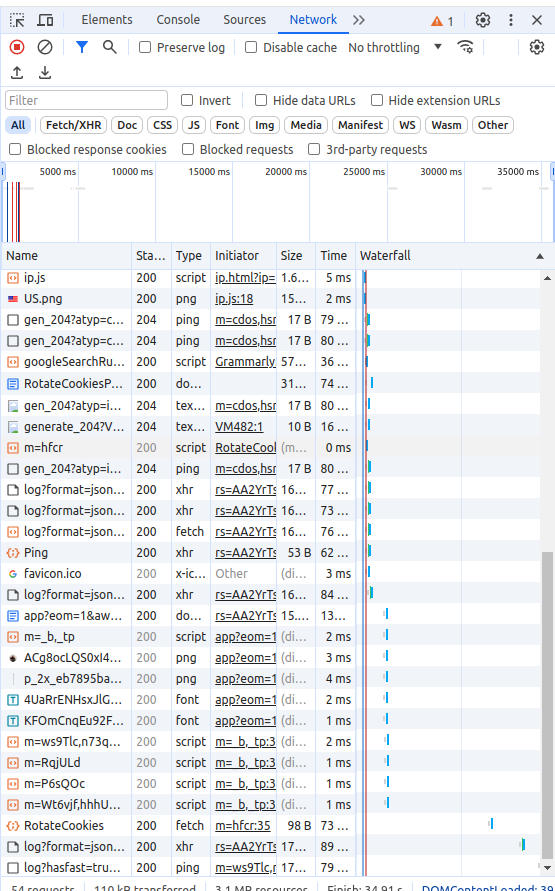The height and width of the screenshot is (891, 555).
Task: Filter requests by Fetch/XHR
Action: pos(73,125)
